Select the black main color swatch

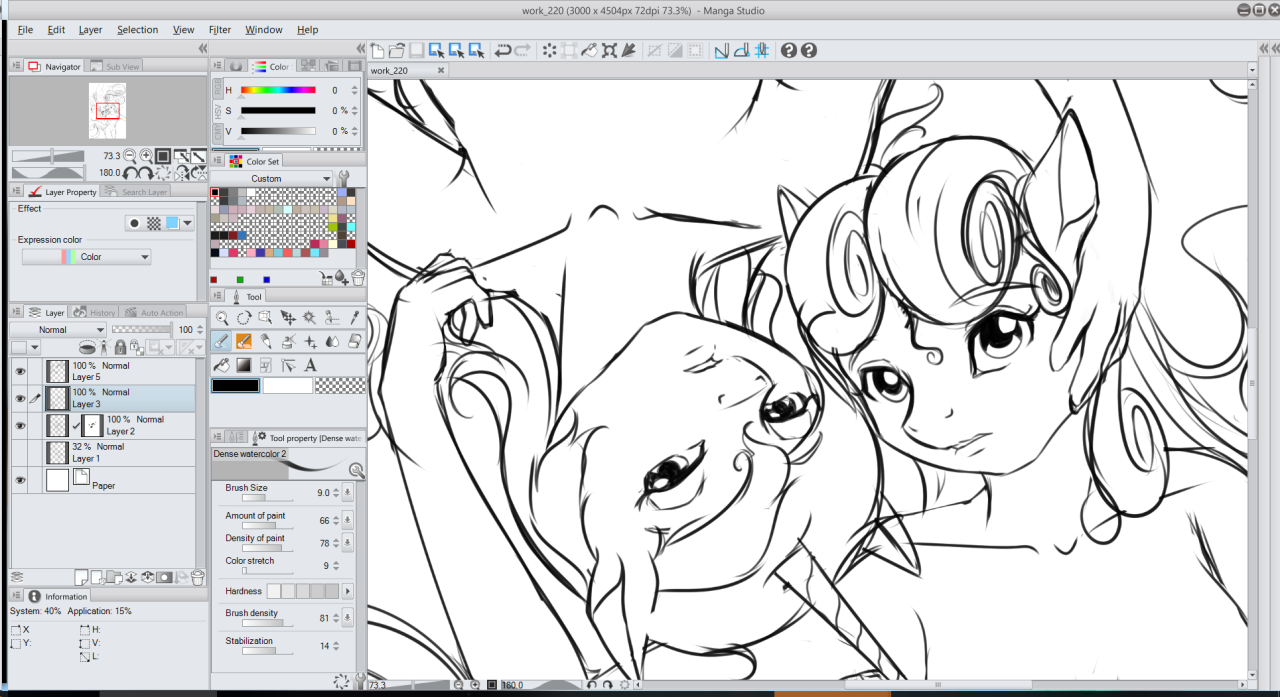(x=235, y=386)
